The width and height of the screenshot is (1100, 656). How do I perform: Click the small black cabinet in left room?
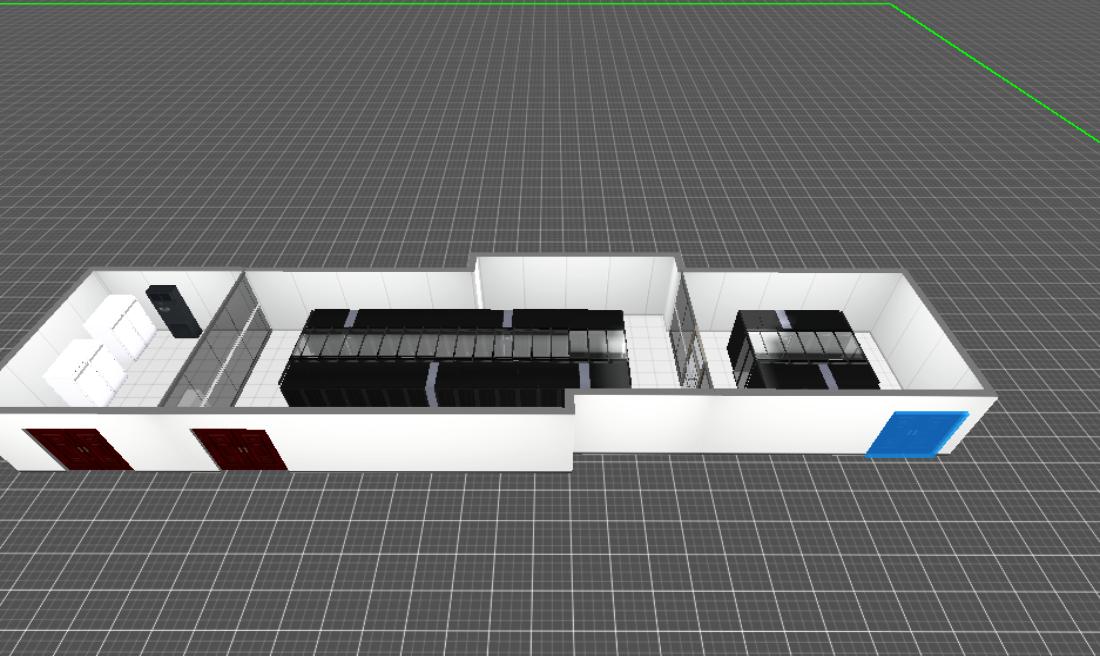174,310
